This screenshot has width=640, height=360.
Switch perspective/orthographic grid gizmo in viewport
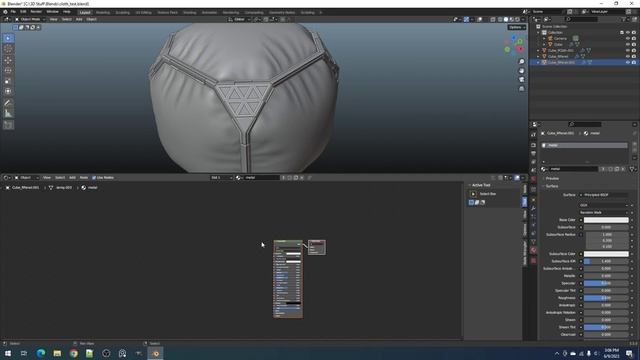[521, 89]
